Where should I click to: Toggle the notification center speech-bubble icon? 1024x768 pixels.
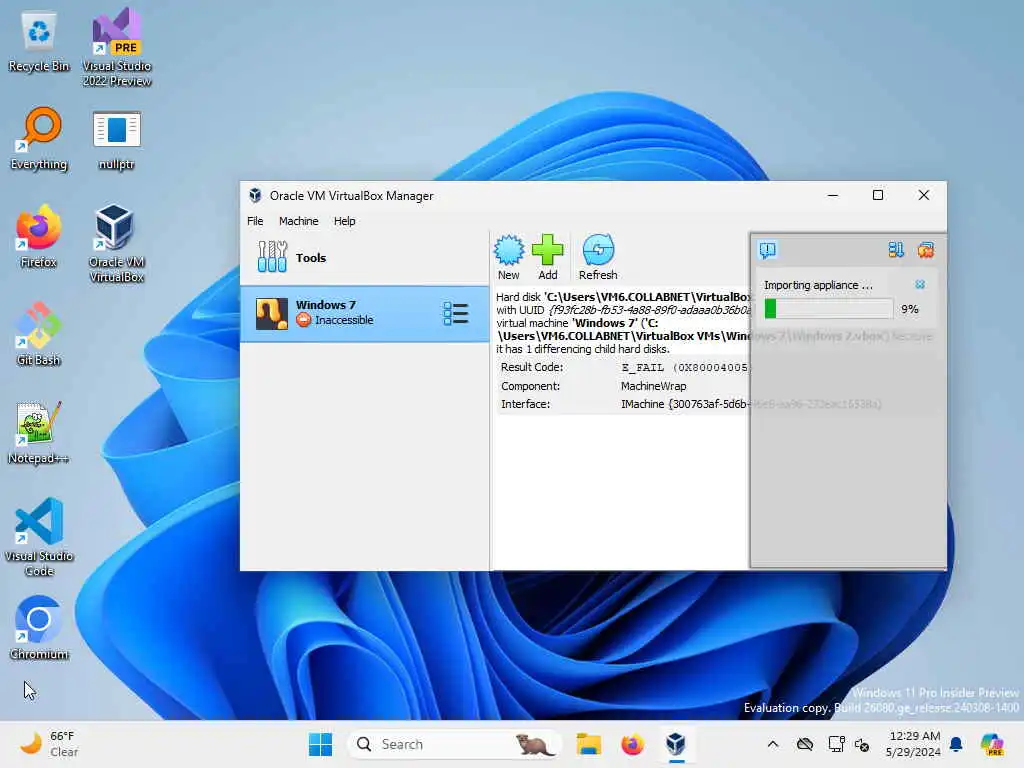click(768, 250)
